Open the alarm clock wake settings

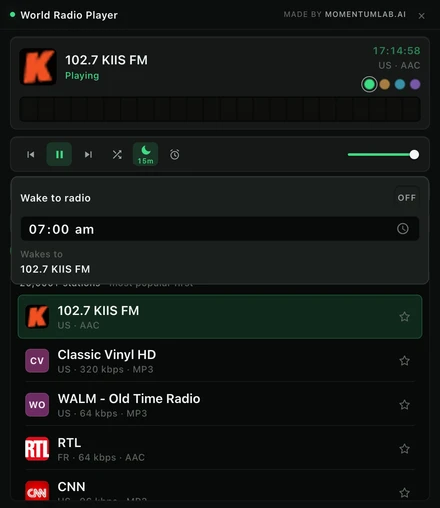174,154
